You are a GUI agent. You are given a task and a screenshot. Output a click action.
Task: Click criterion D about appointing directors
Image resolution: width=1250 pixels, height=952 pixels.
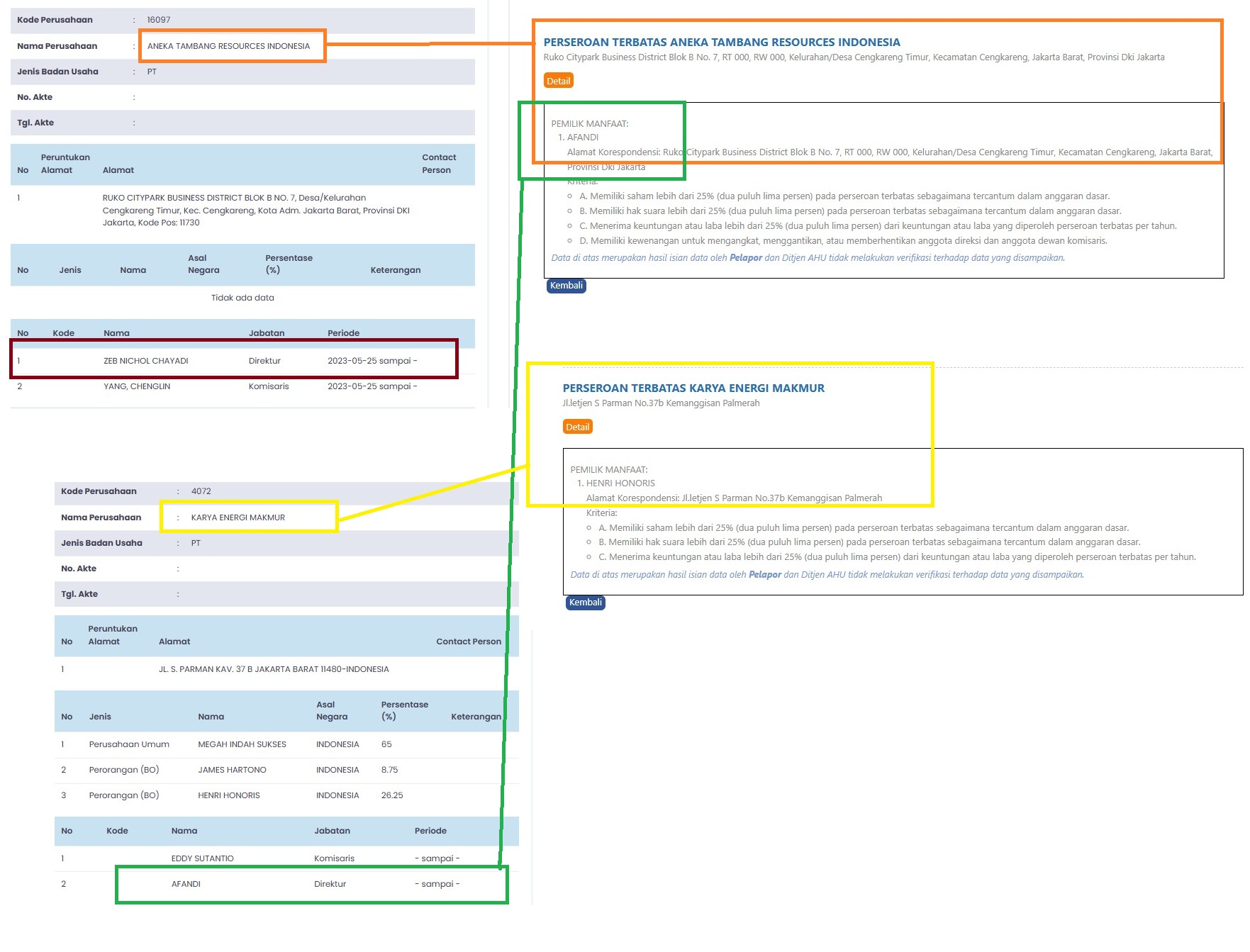[x=843, y=241]
